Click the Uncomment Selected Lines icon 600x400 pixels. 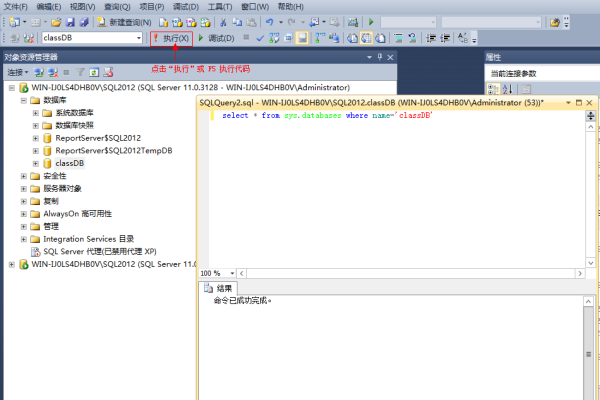[x=412, y=38]
